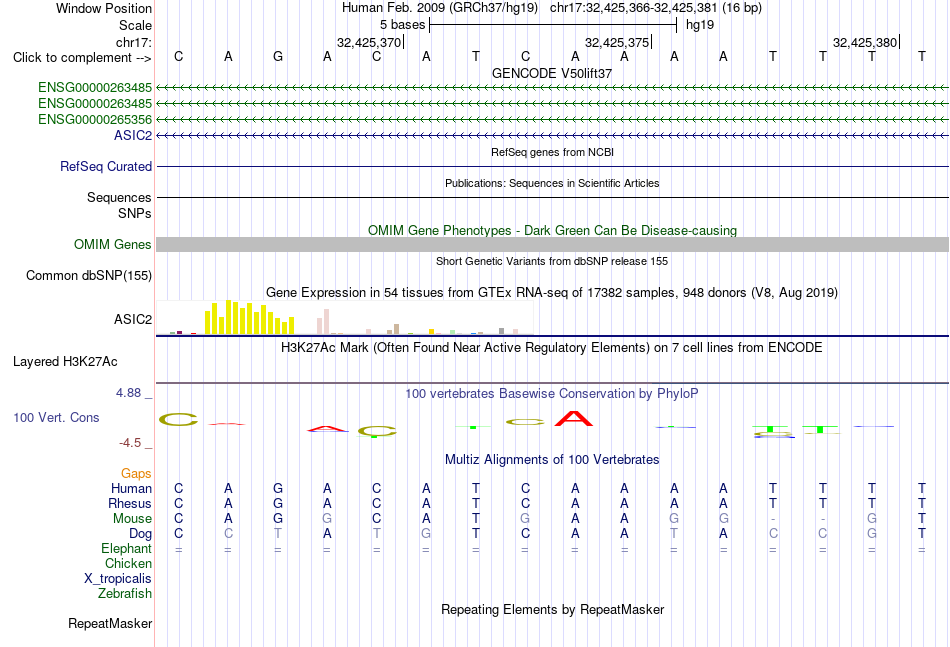Viewport: 950px width, 647px height.
Task: Select the Mouse alignment row label
Action: click(x=132, y=519)
